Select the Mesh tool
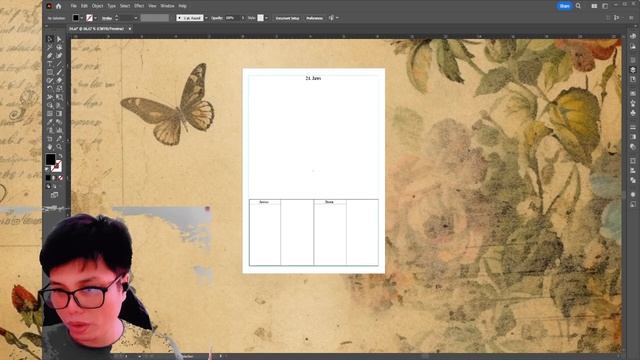640x360 pixels. (x=50, y=113)
